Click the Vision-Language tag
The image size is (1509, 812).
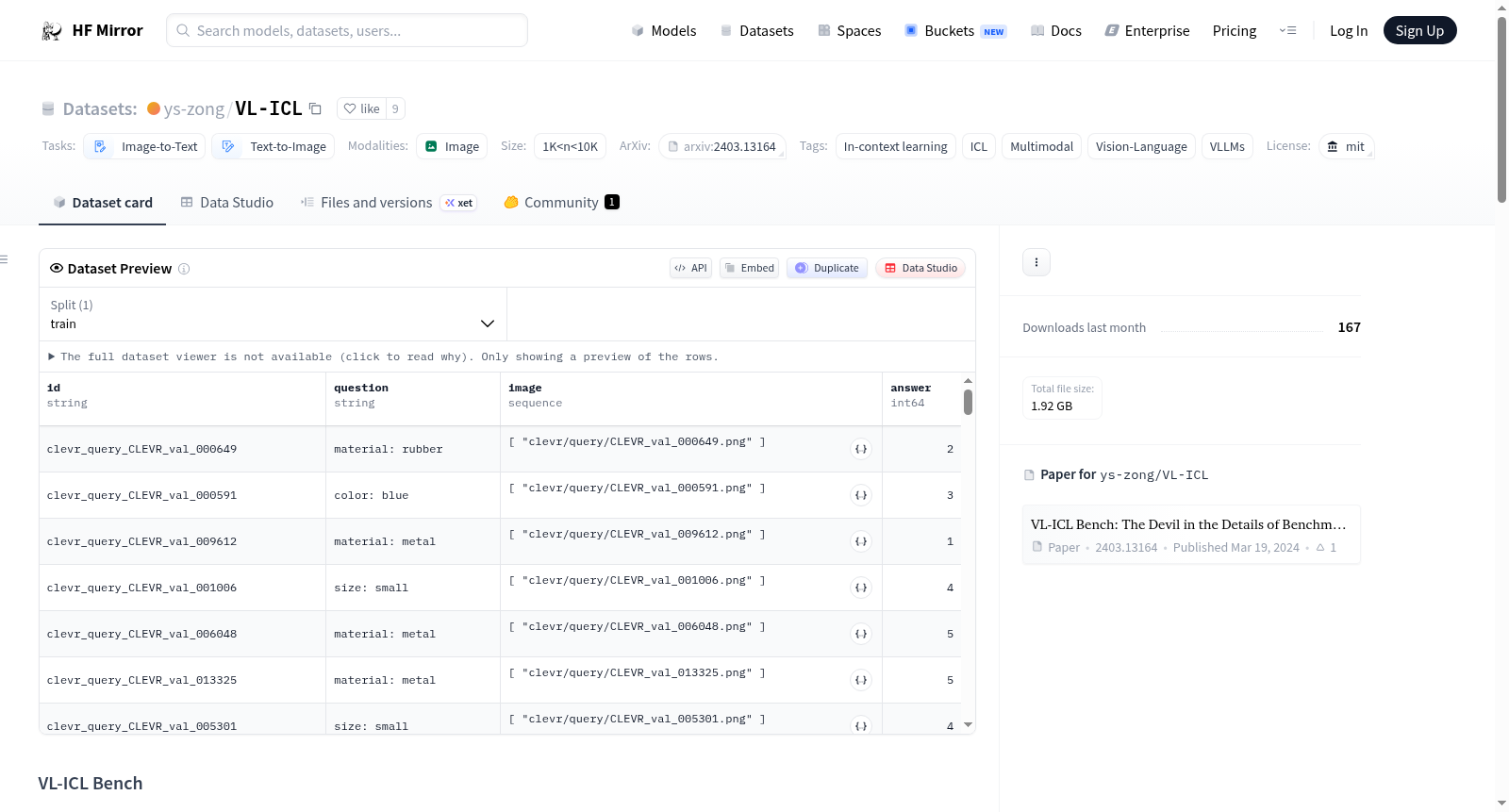(x=1141, y=146)
